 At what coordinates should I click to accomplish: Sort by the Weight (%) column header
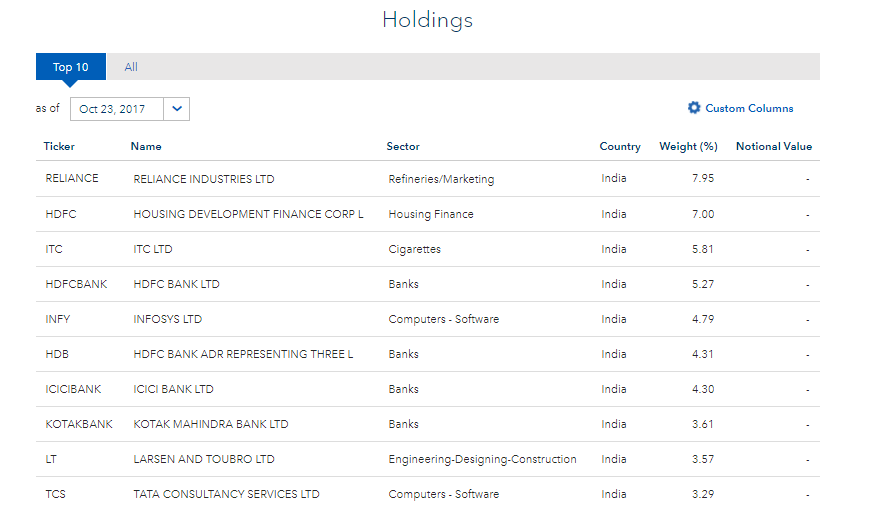click(x=688, y=146)
